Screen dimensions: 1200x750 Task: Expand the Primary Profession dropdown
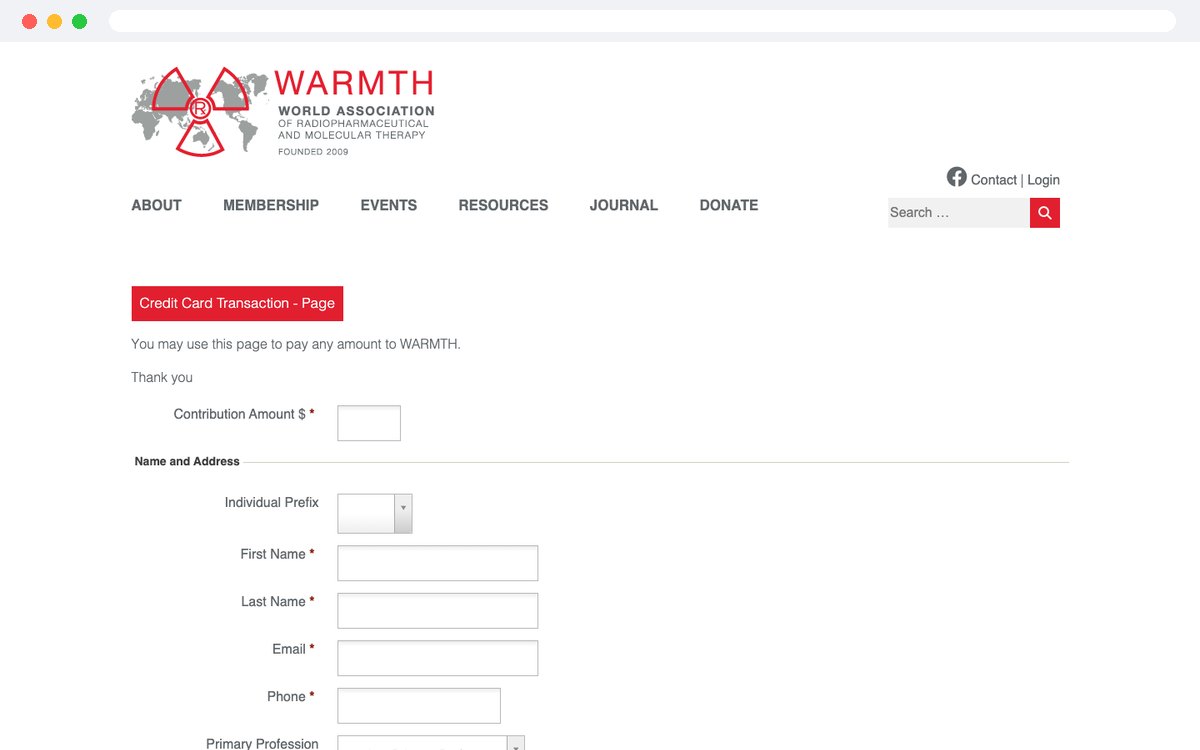point(431,743)
